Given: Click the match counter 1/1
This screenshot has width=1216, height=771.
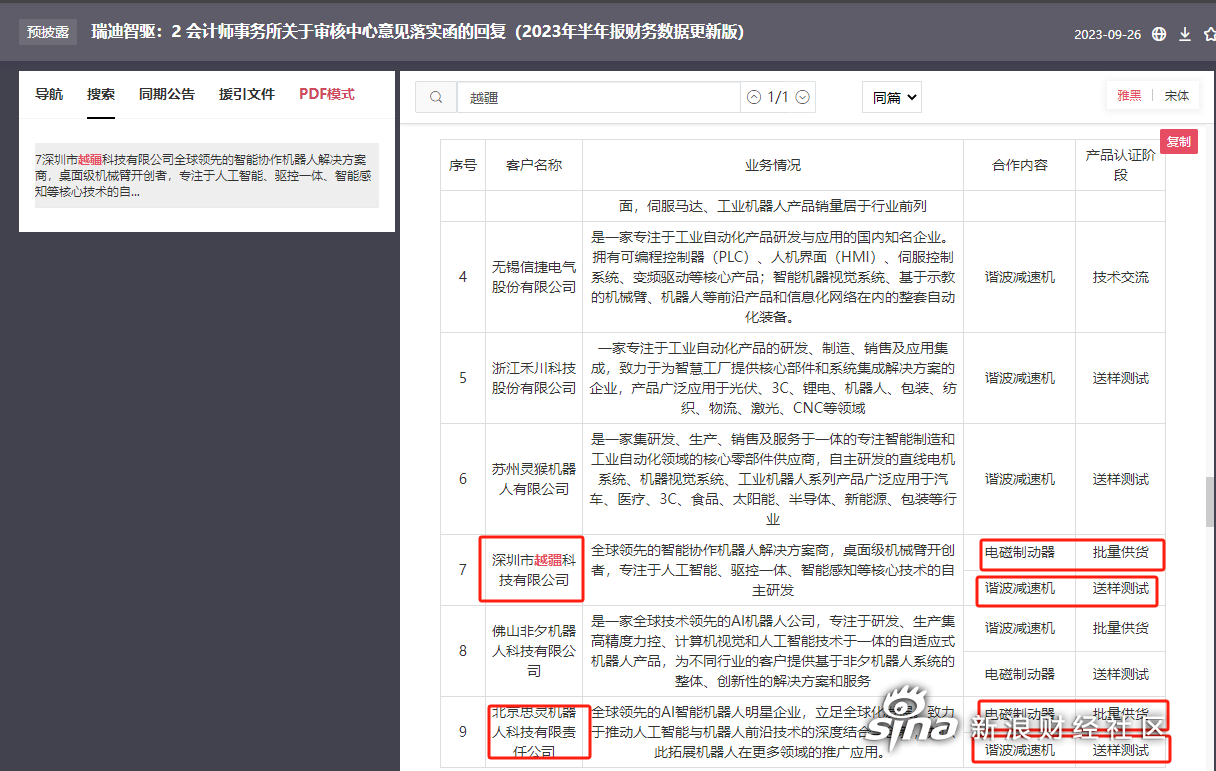Looking at the screenshot, I should 777,97.
